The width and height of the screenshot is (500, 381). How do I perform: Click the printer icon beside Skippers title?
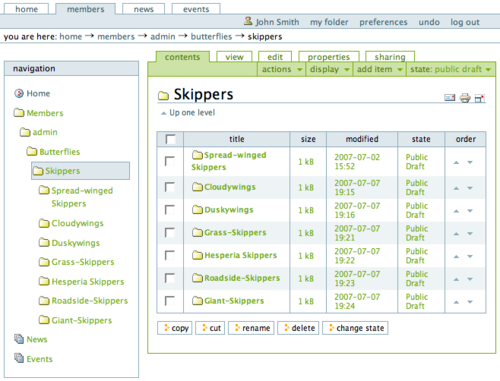click(x=465, y=98)
